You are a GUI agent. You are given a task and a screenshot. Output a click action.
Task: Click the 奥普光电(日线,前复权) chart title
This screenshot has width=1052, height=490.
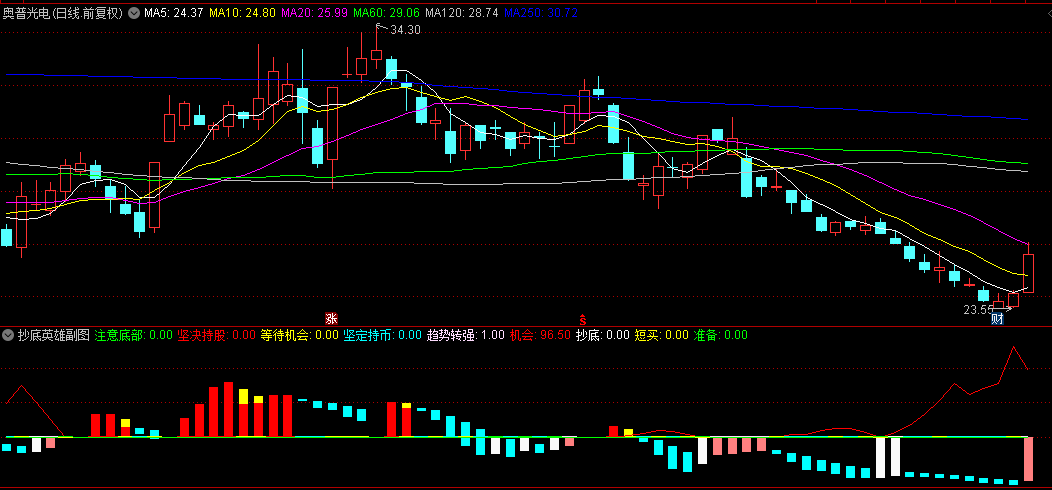64,13
